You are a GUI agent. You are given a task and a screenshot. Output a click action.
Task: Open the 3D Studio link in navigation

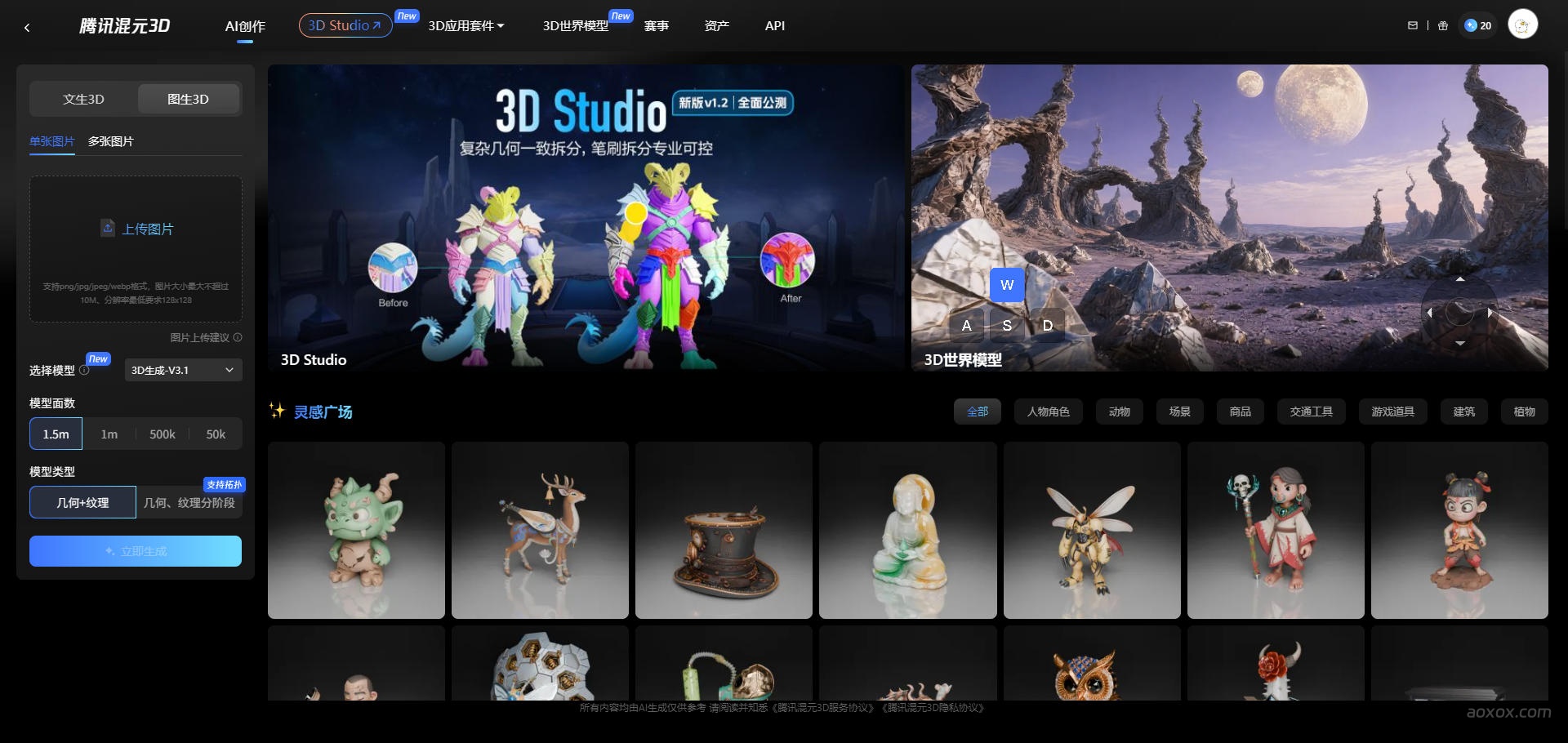[344, 25]
